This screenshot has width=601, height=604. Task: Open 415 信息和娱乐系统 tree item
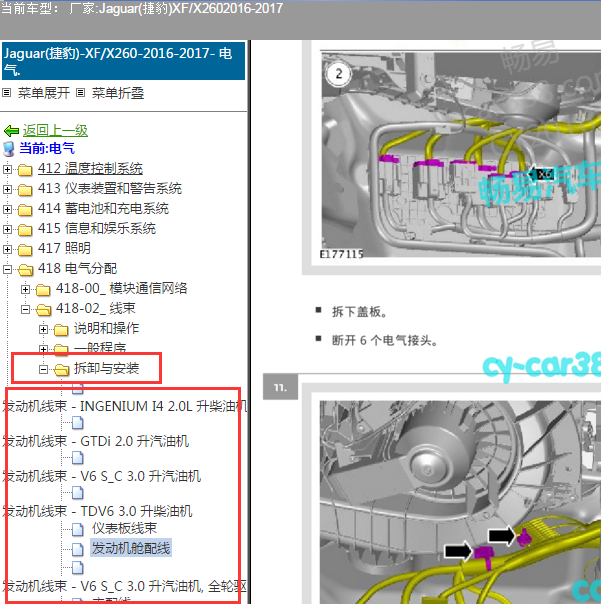tap(97, 229)
